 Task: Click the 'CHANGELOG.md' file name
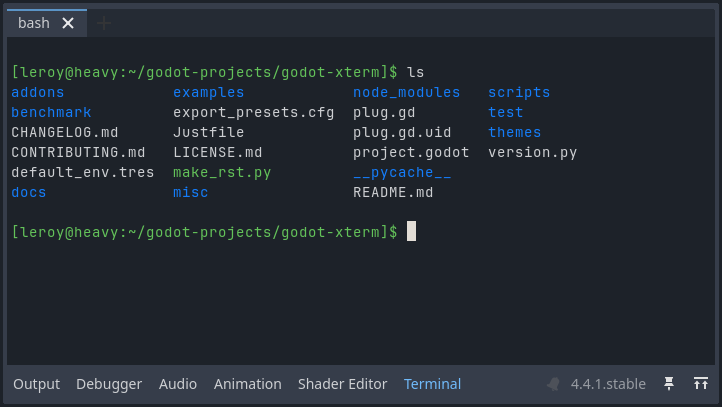[65, 133]
